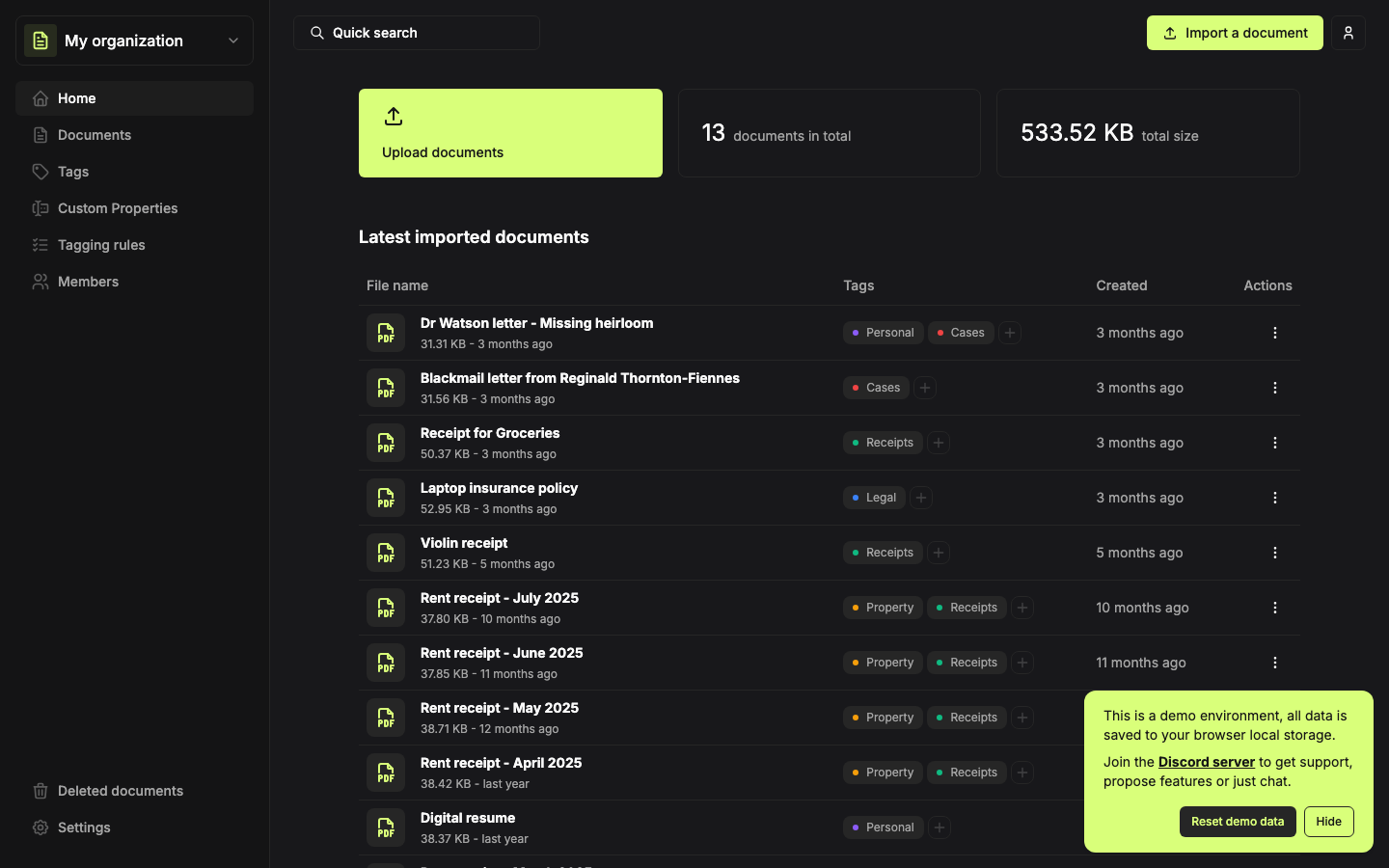Hide the demo environment notice

(1328, 822)
